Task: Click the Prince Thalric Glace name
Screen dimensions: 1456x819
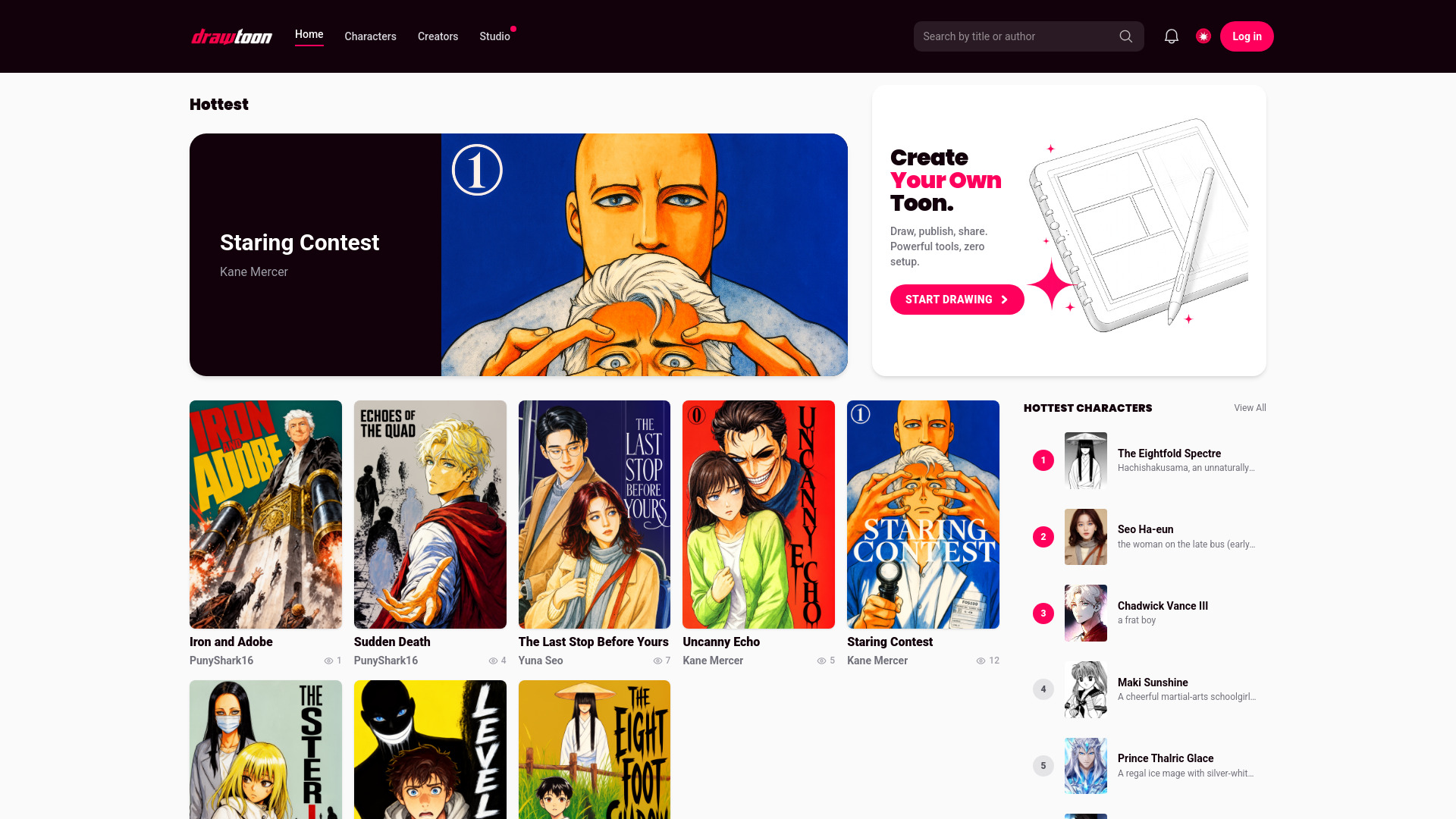Action: (x=1166, y=758)
